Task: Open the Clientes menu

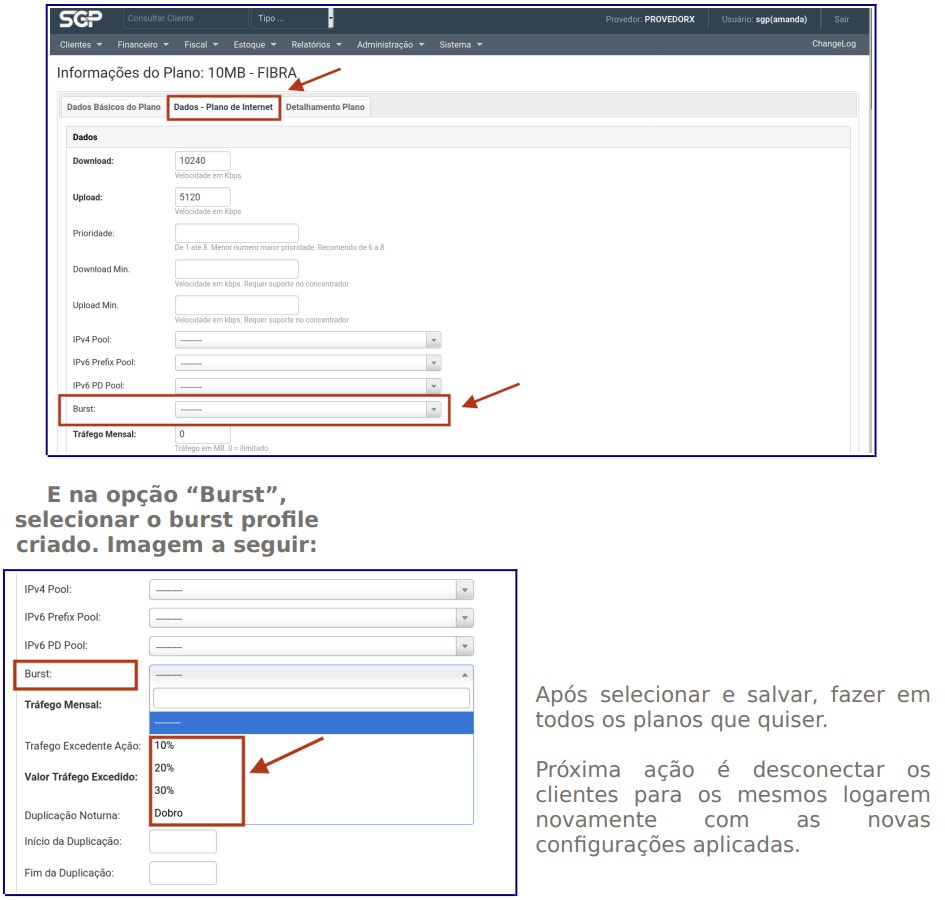Action: 81,45
